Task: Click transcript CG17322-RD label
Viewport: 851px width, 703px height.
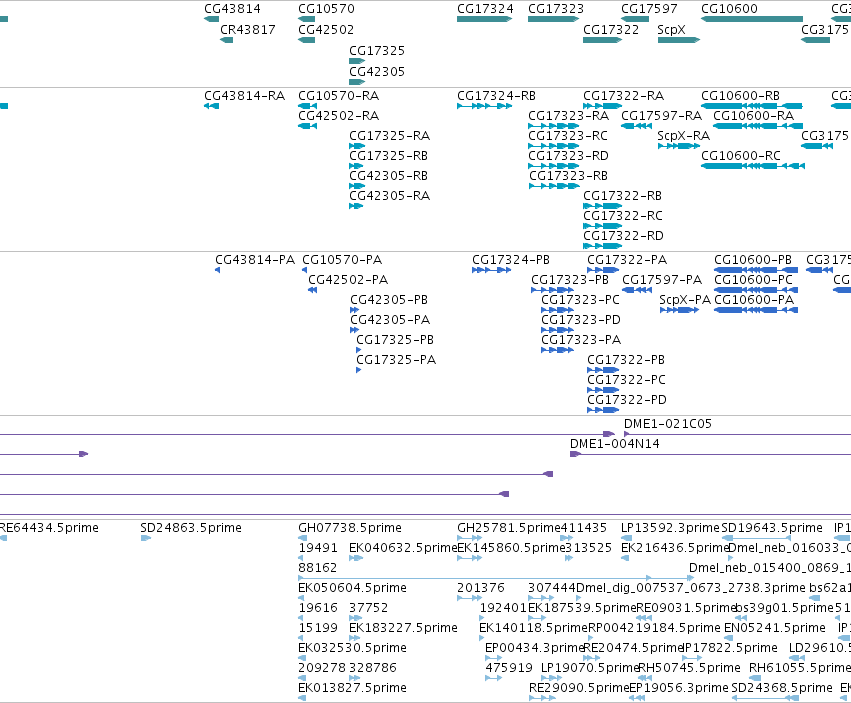Action: pyautogui.click(x=624, y=236)
